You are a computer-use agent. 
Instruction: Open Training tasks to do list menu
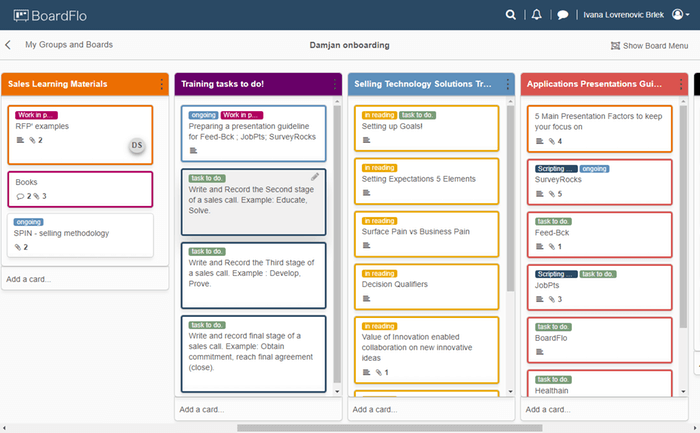(x=335, y=85)
